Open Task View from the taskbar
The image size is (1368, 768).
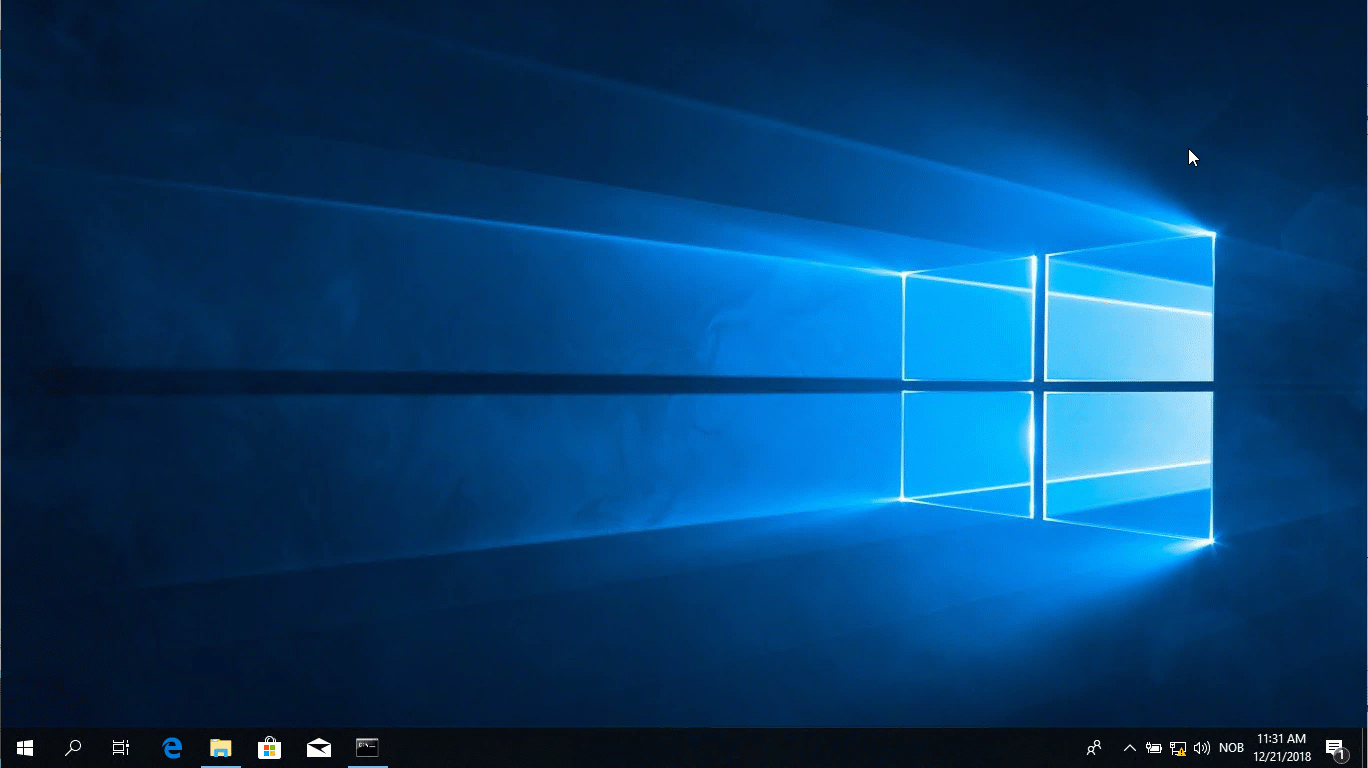[121, 747]
